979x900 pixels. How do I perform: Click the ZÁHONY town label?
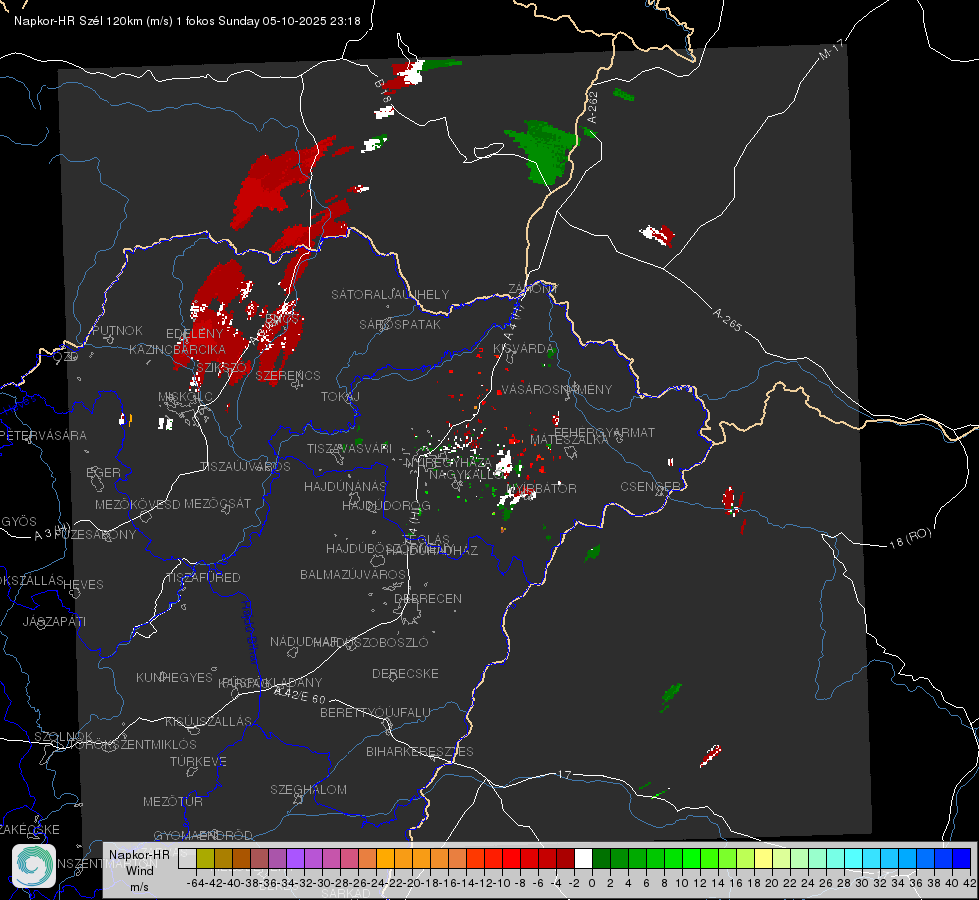coord(532,289)
